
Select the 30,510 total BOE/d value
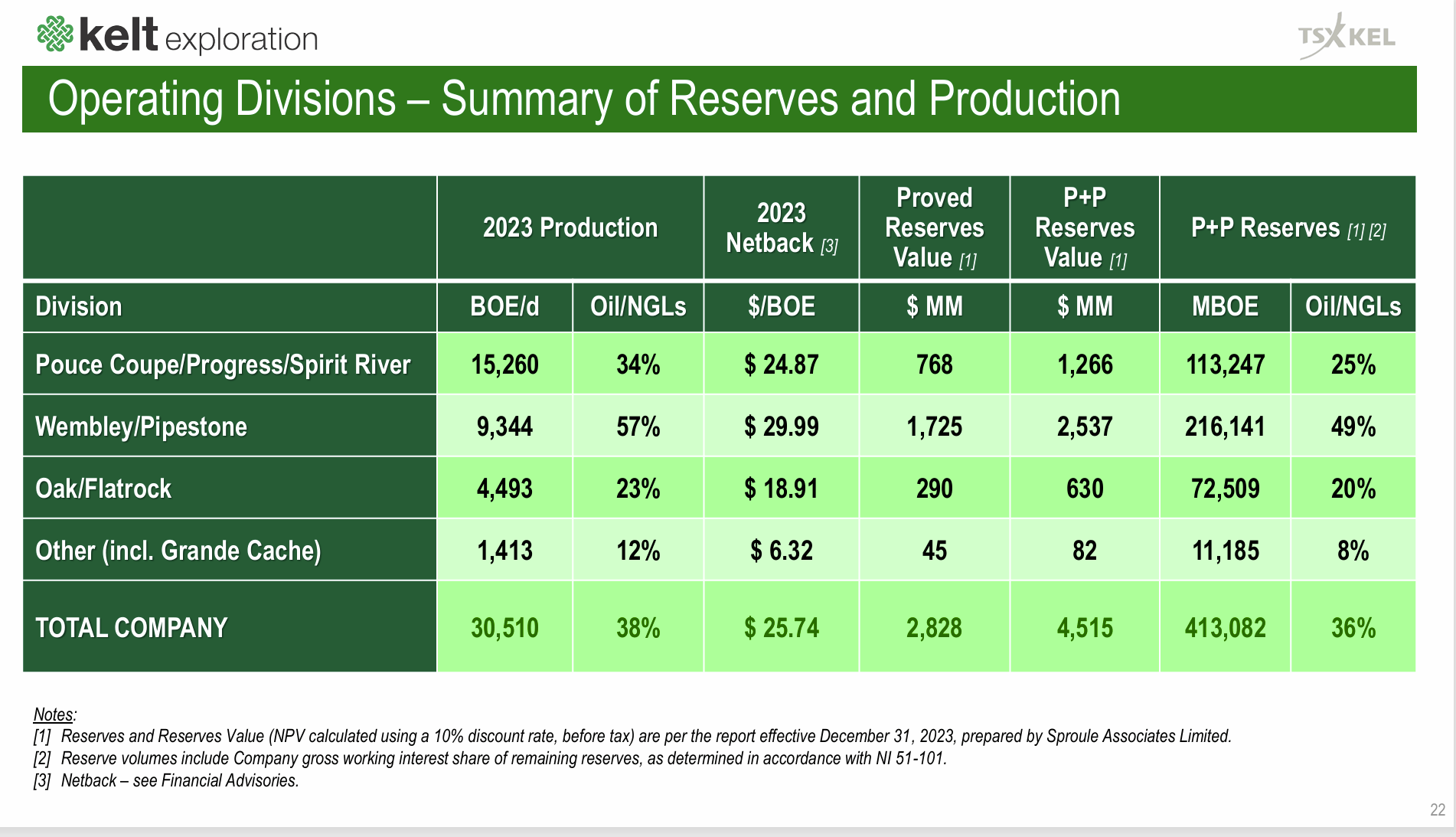[504, 627]
